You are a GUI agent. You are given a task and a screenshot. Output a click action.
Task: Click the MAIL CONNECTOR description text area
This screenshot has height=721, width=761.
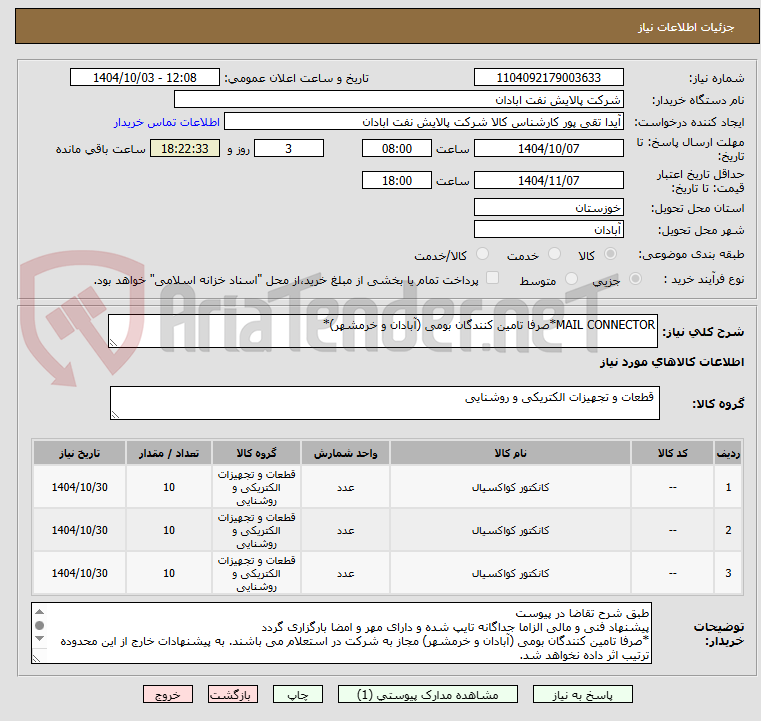pyautogui.click(x=382, y=331)
